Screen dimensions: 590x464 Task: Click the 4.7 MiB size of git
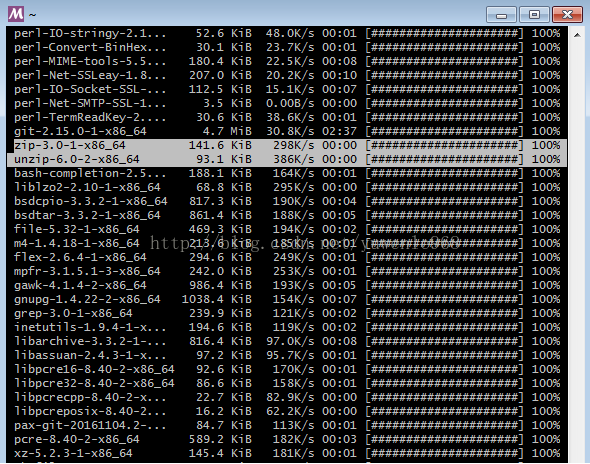[x=227, y=131]
